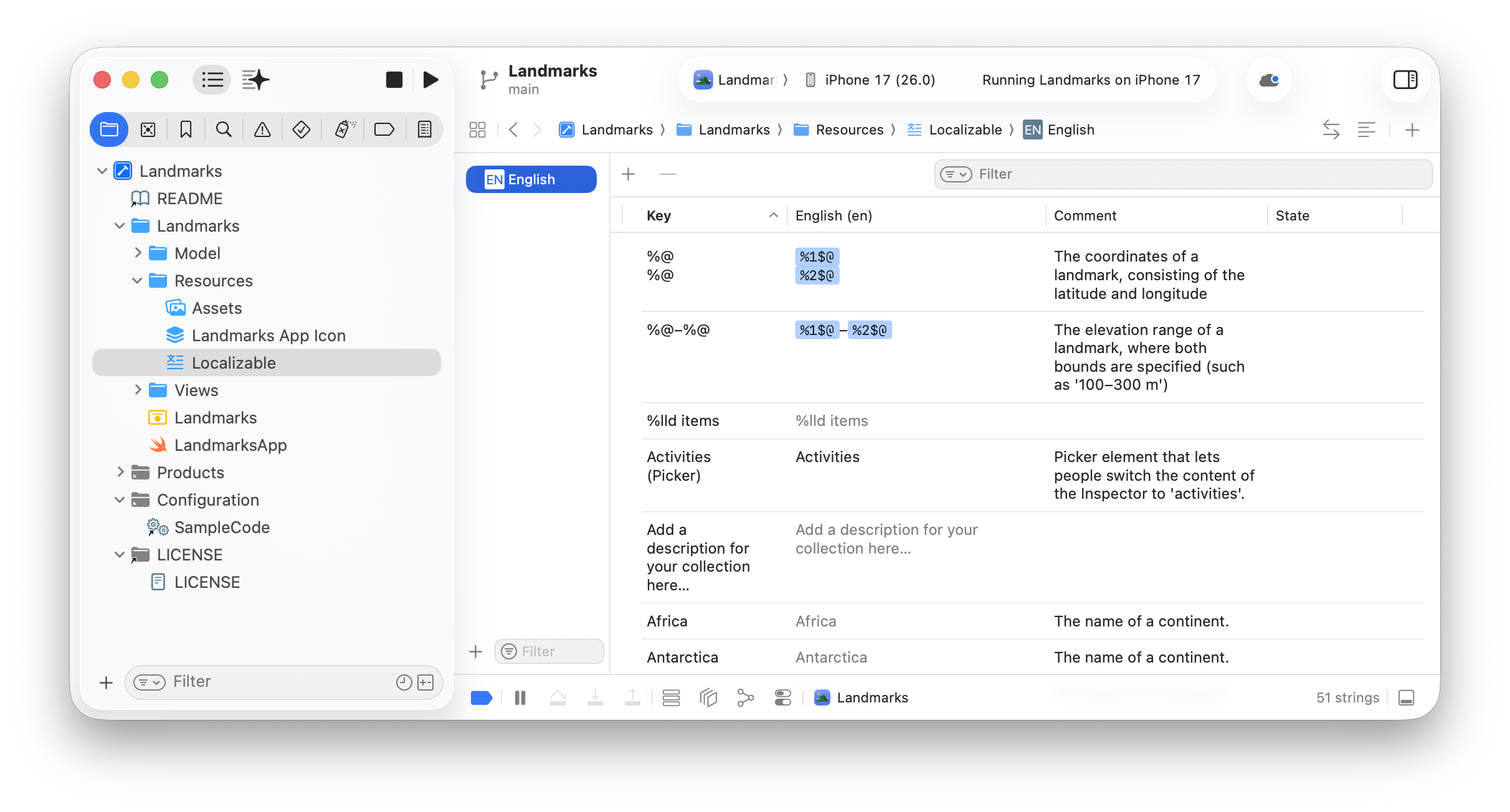The image size is (1510, 812).
Task: Expand the Views folder
Action: 138,390
